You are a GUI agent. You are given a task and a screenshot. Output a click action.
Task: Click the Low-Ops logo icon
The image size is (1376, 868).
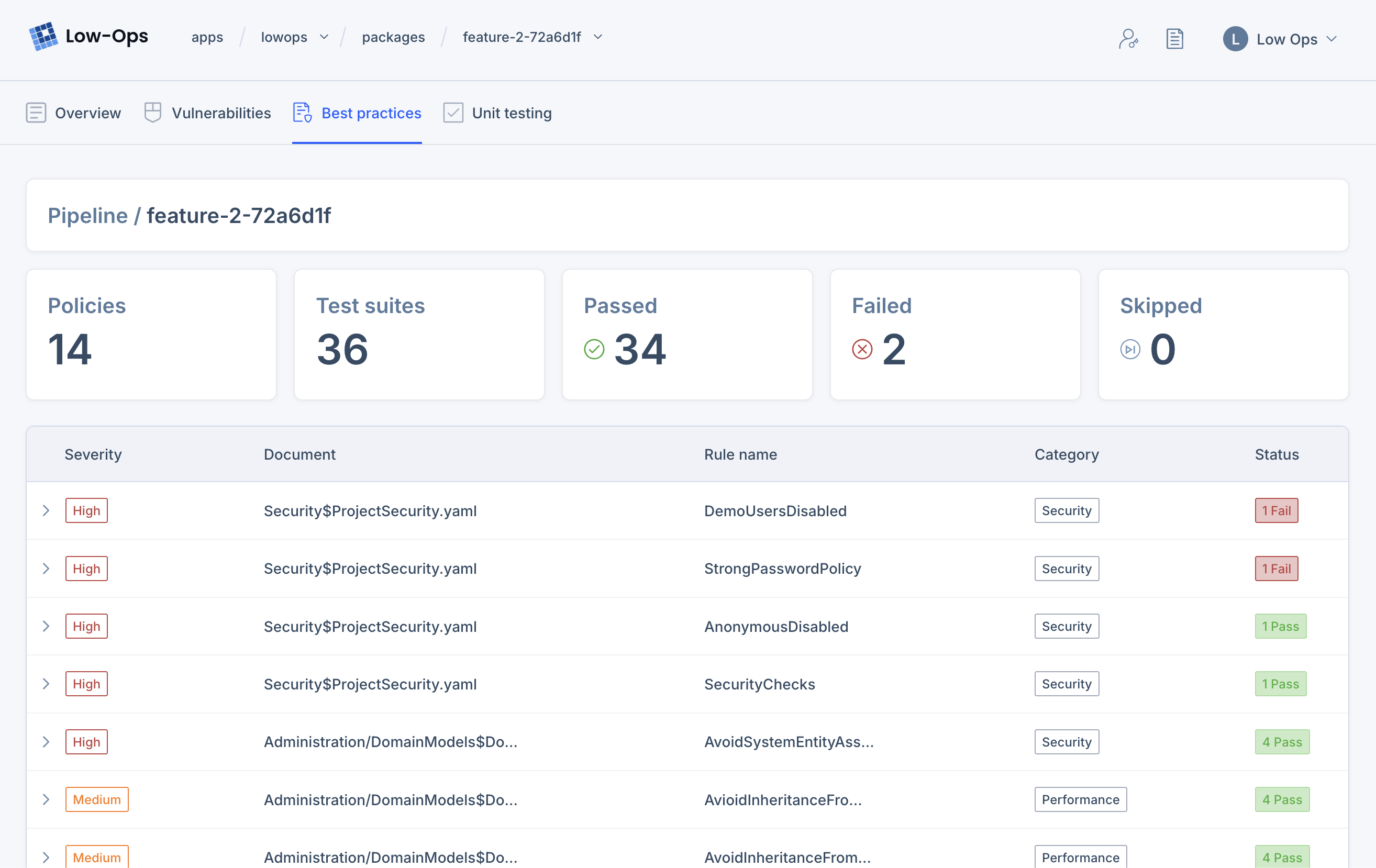point(43,37)
